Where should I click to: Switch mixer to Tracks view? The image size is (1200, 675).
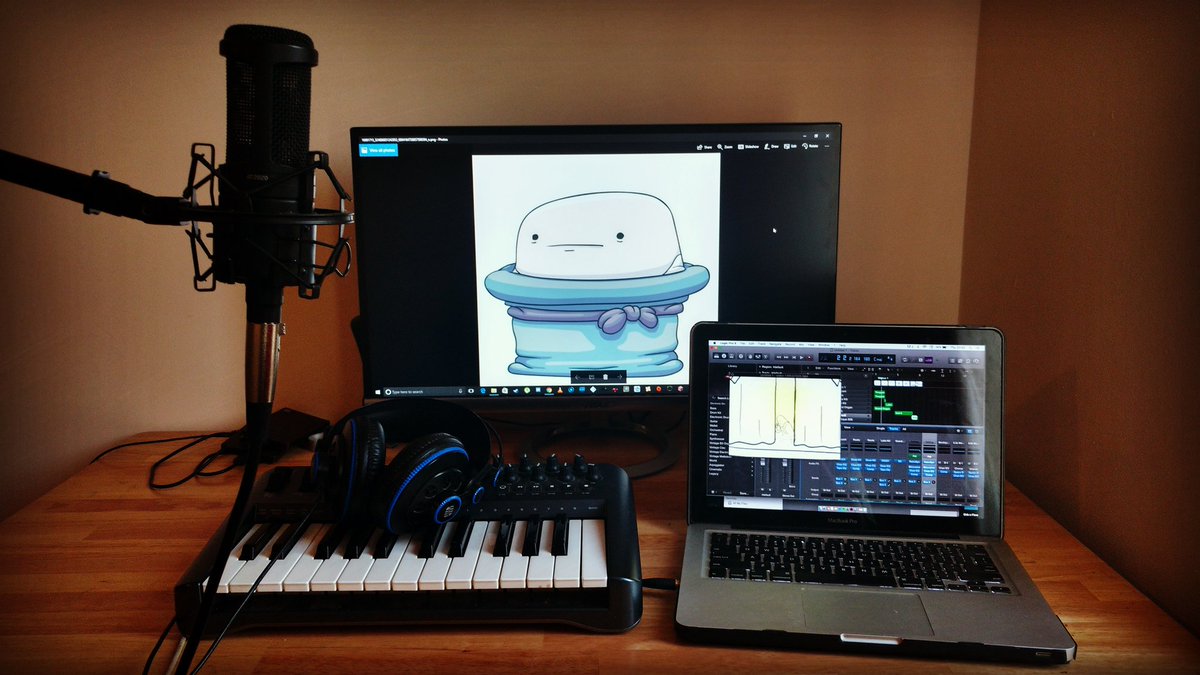pos(894,428)
